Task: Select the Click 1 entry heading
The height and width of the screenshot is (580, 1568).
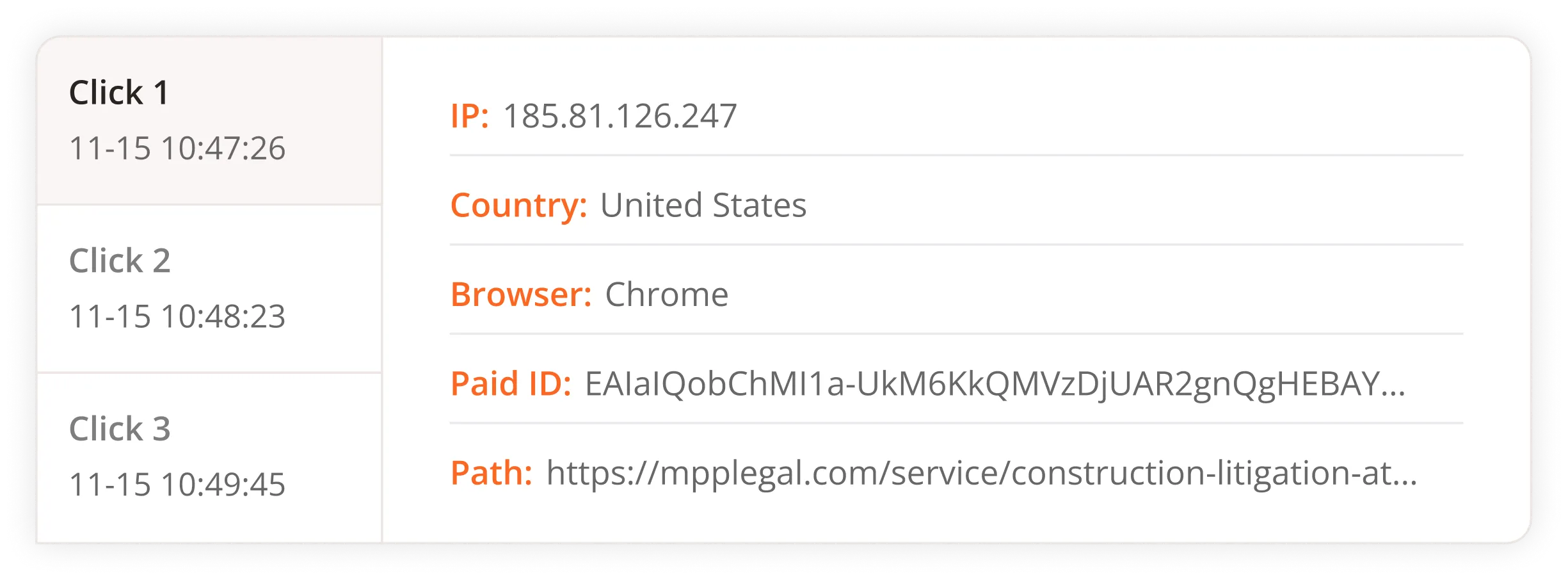Action: (x=119, y=93)
